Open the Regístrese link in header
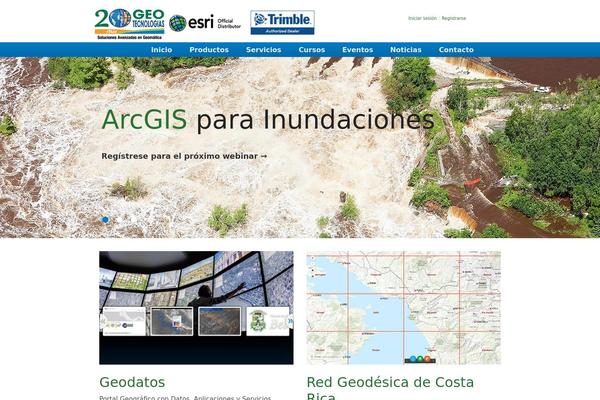 [454, 18]
